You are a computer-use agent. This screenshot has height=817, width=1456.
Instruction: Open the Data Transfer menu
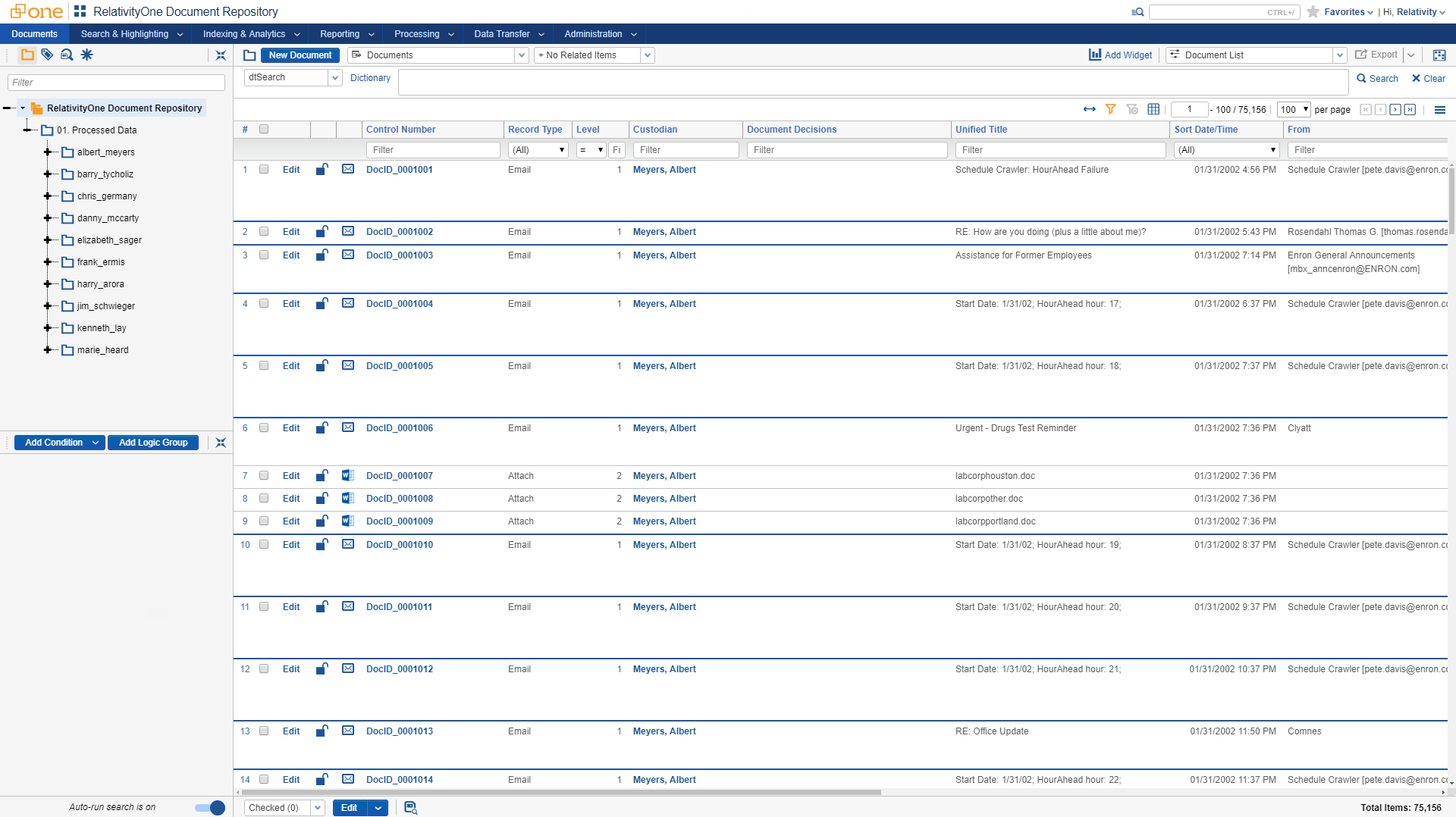[x=510, y=34]
